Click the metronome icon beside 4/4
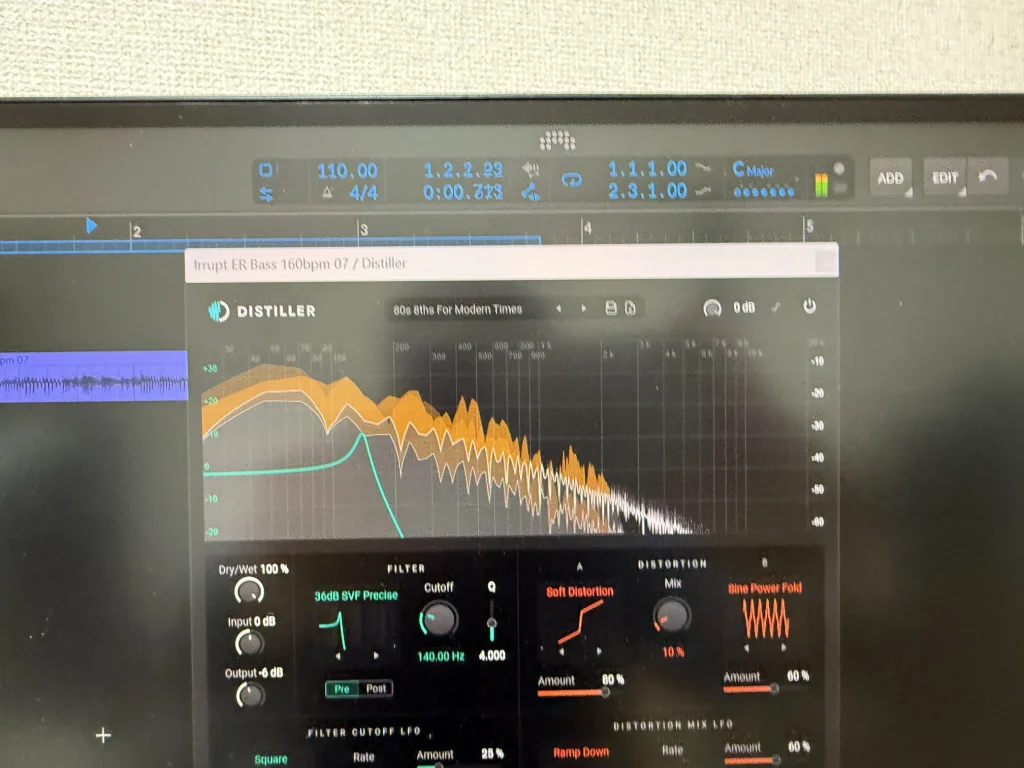 click(x=326, y=192)
